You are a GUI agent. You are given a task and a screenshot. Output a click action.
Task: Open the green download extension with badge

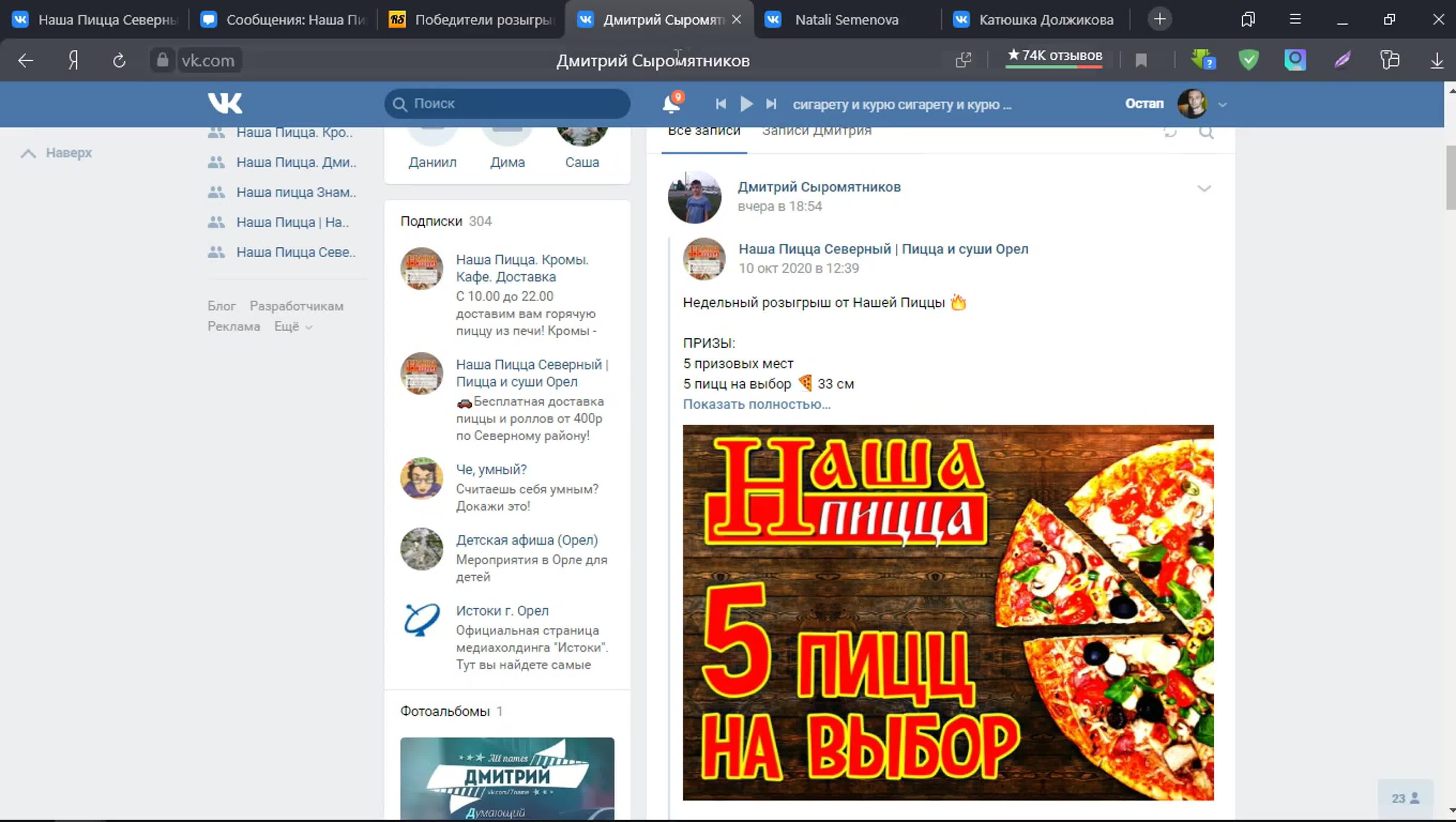(1203, 60)
